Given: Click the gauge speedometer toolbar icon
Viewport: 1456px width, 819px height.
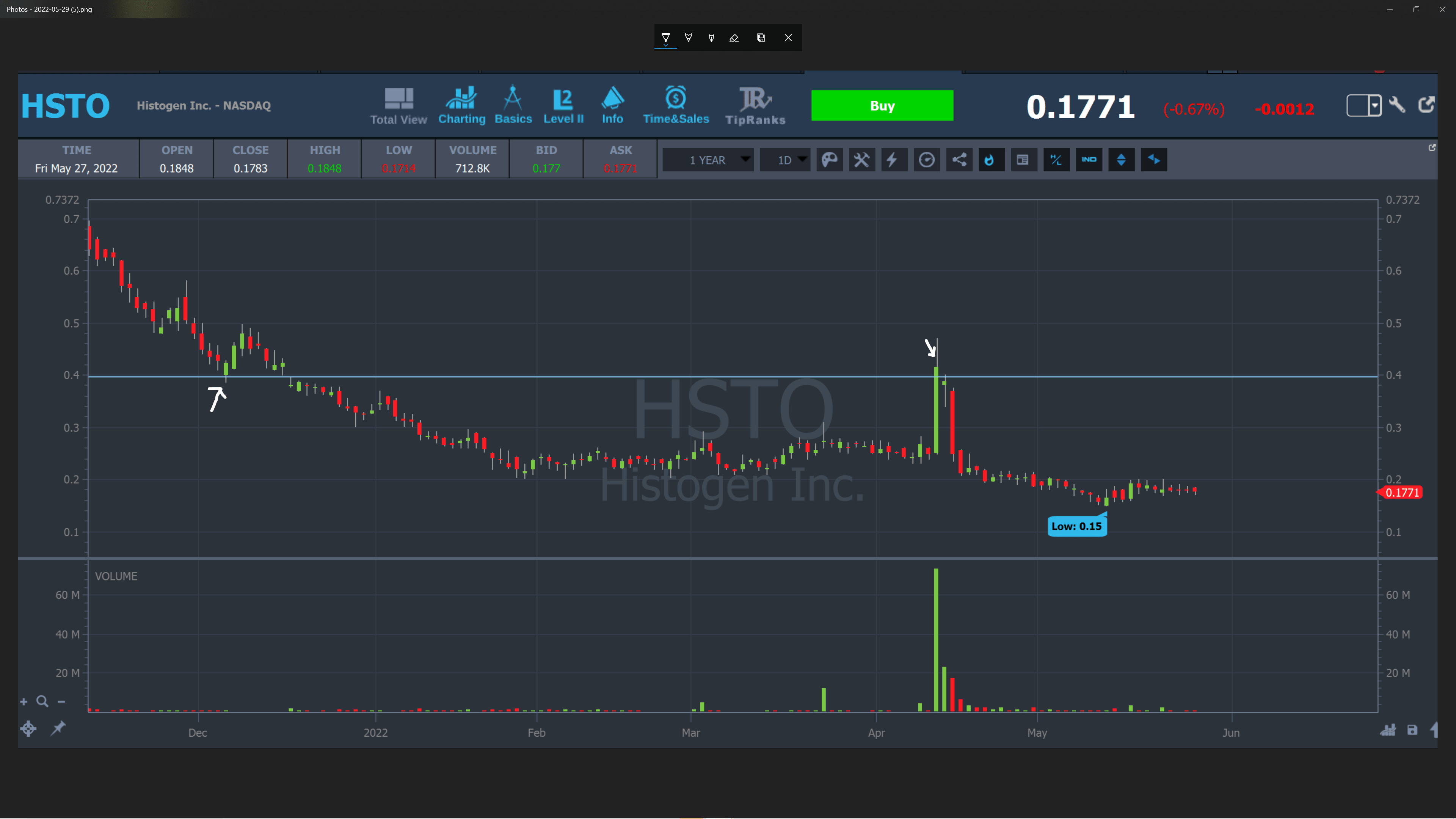Looking at the screenshot, I should click(926, 160).
